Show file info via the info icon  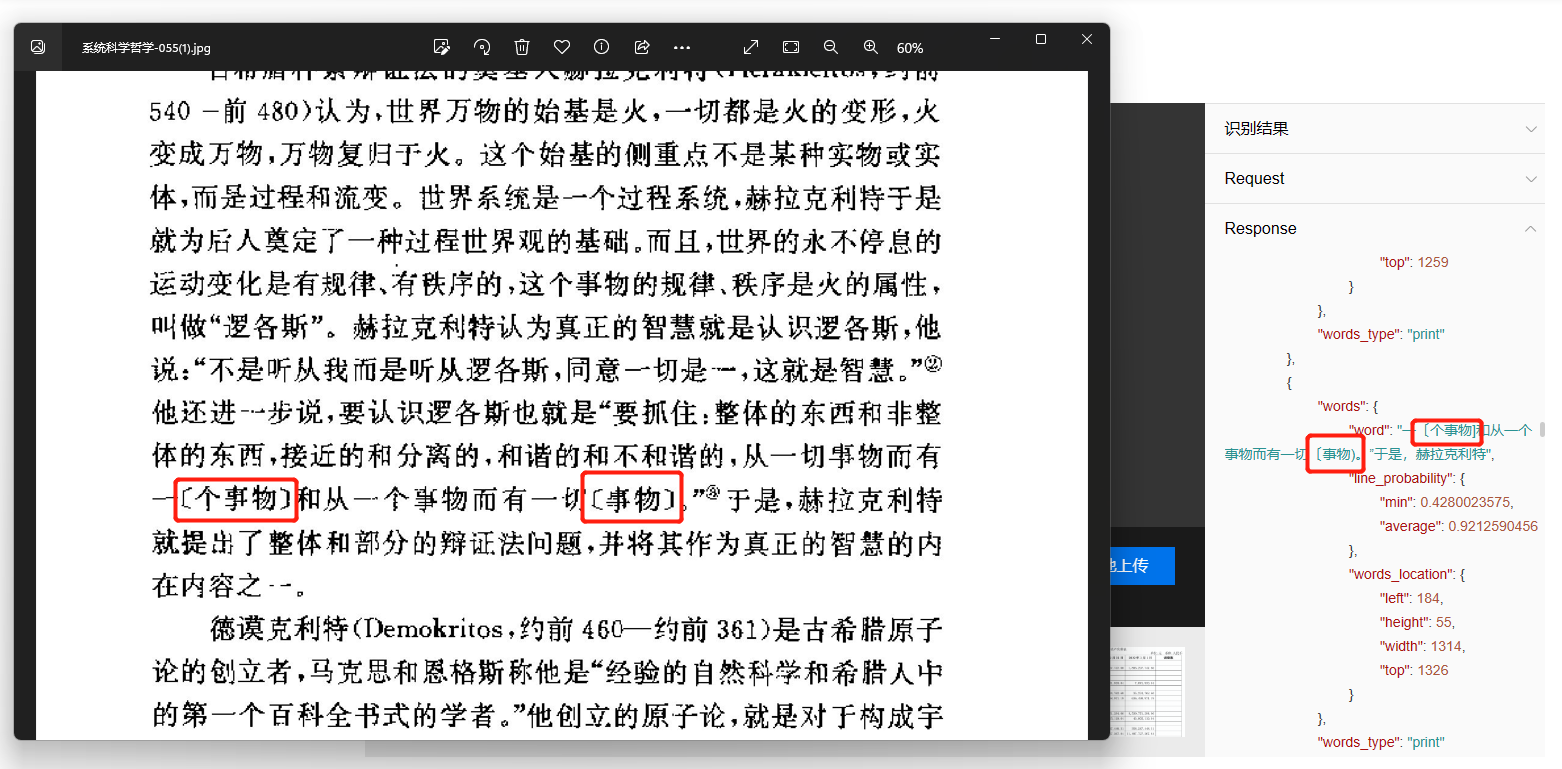click(602, 47)
